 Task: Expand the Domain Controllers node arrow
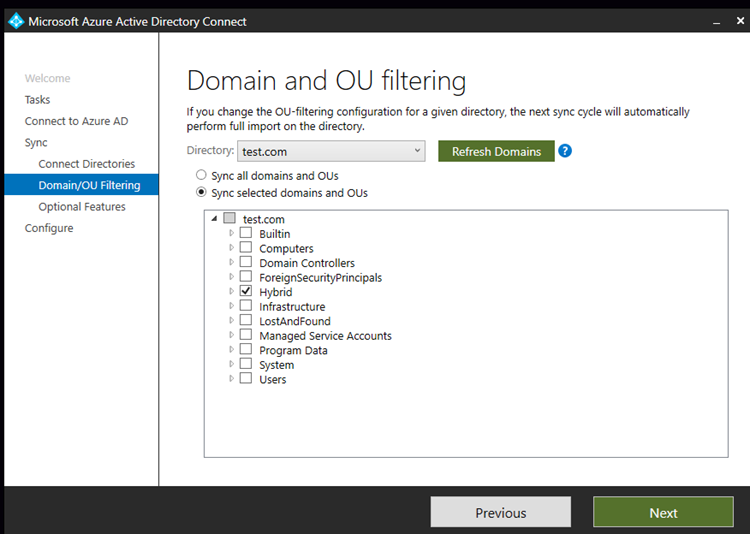tap(232, 262)
